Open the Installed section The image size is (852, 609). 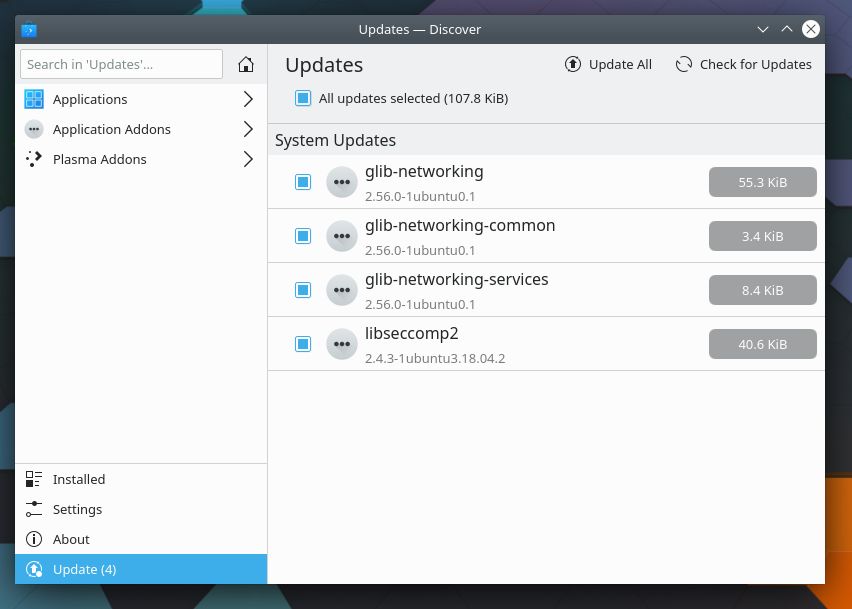[x=78, y=479]
